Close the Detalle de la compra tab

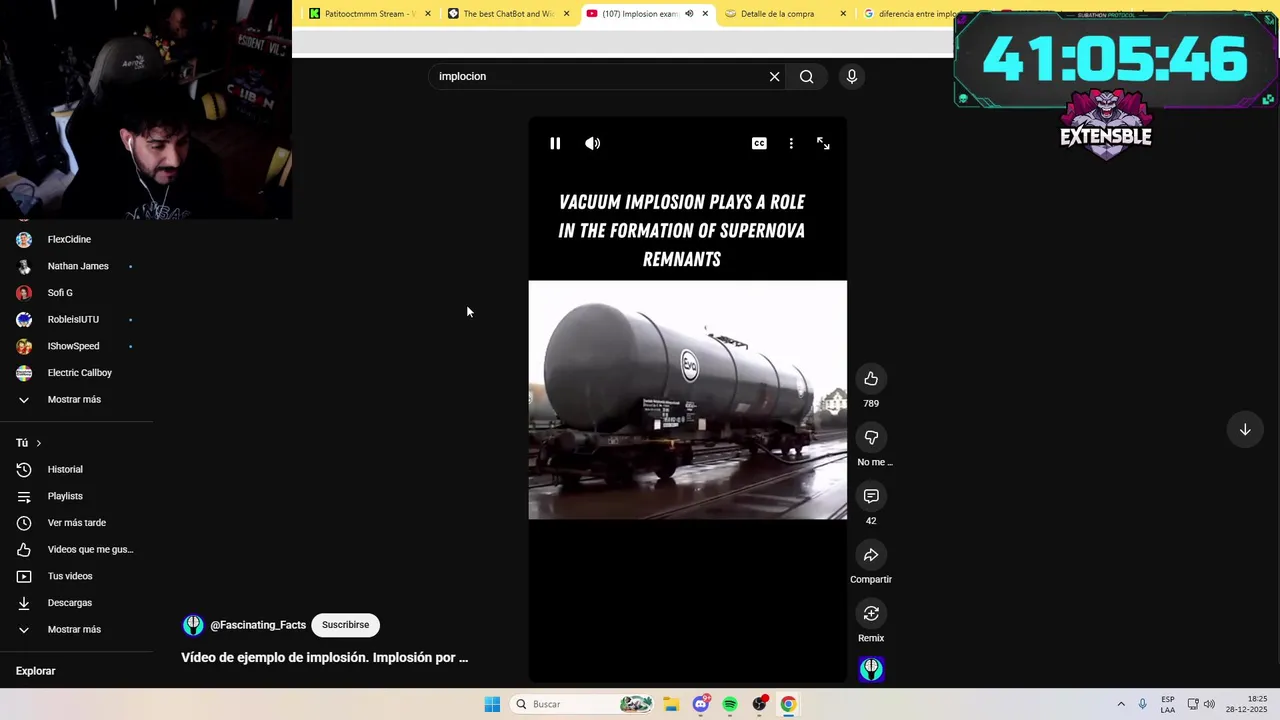tap(843, 14)
